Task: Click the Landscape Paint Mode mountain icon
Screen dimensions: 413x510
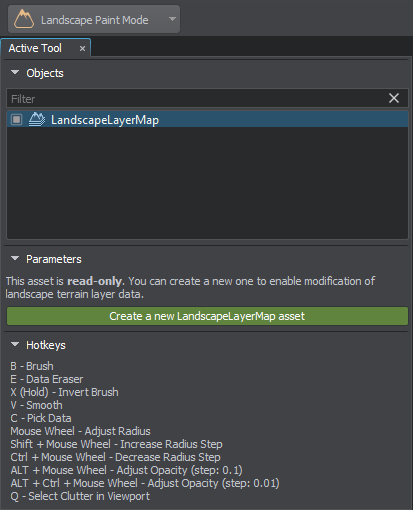Action: click(x=24, y=19)
